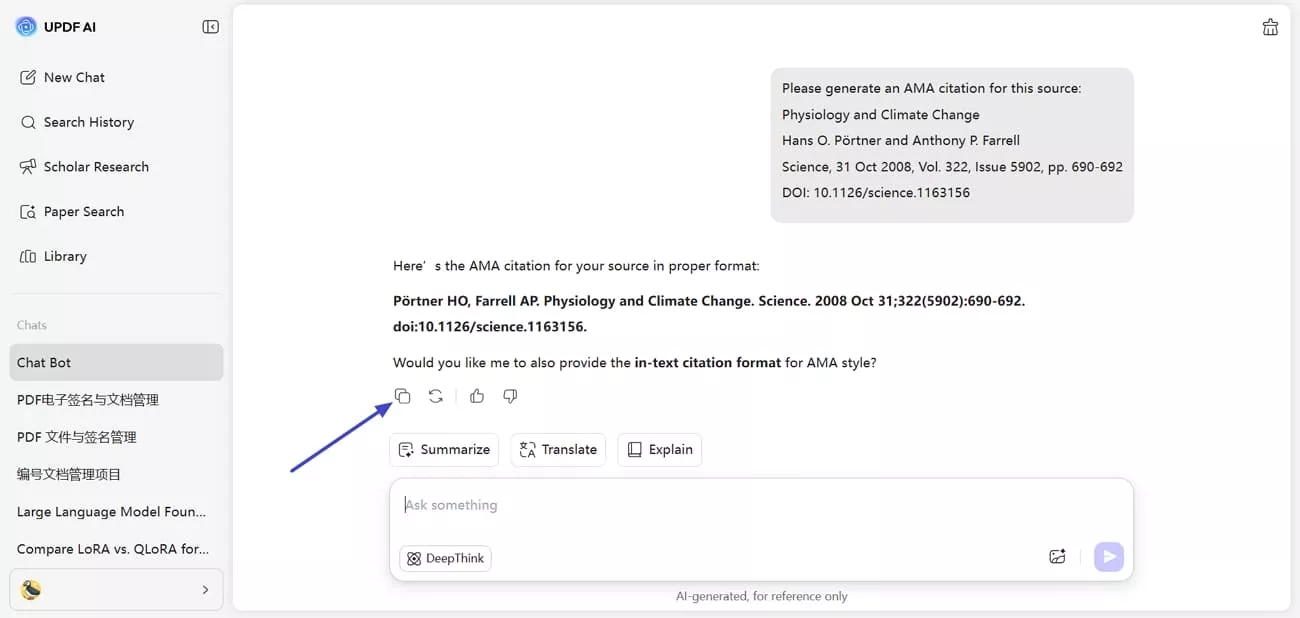Give the response a thumbs up
The height and width of the screenshot is (618, 1300).
point(476,396)
